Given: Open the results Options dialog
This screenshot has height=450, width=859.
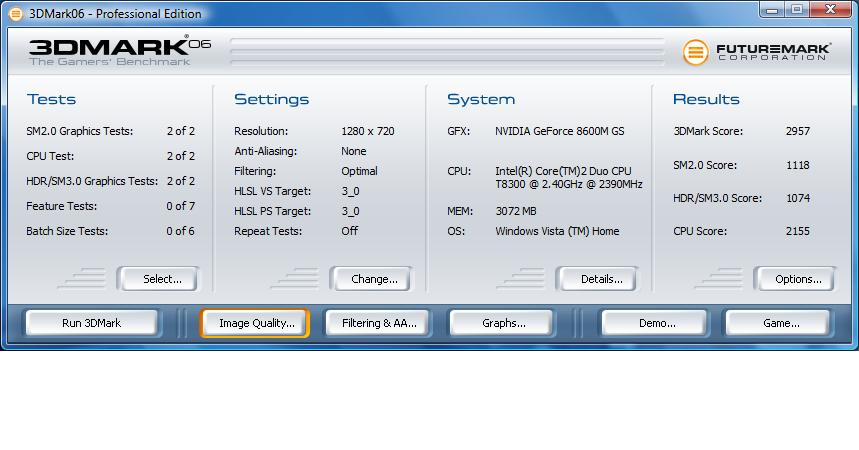Looking at the screenshot, I should [x=794, y=279].
